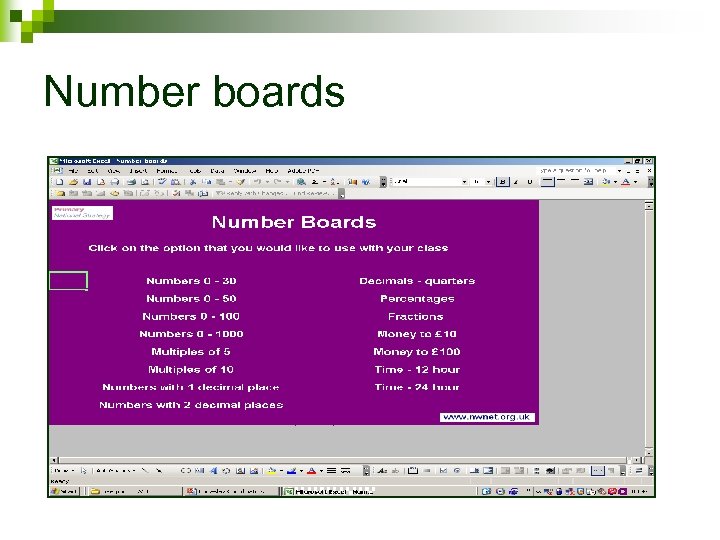
Task: Open the help question box dropdown arrow
Action: click(x=619, y=170)
